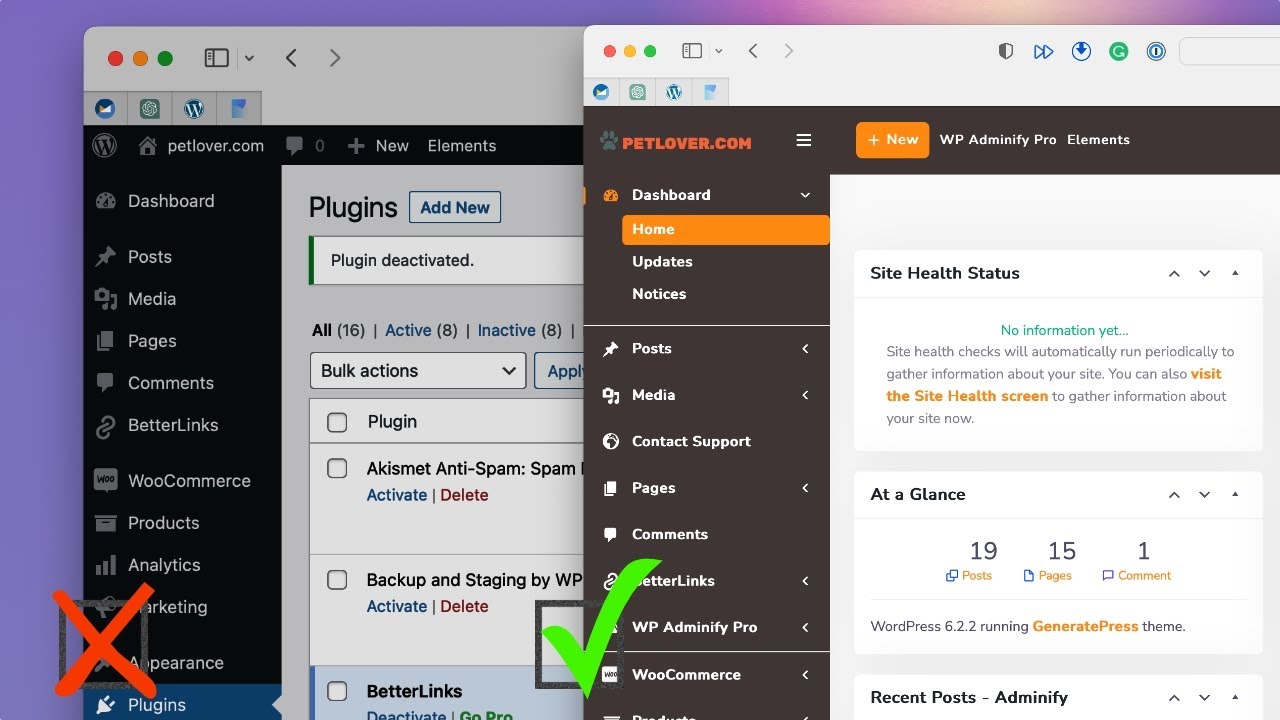The image size is (1280, 720).
Task: Toggle sidebar icon in left browser window
Action: tap(217, 58)
